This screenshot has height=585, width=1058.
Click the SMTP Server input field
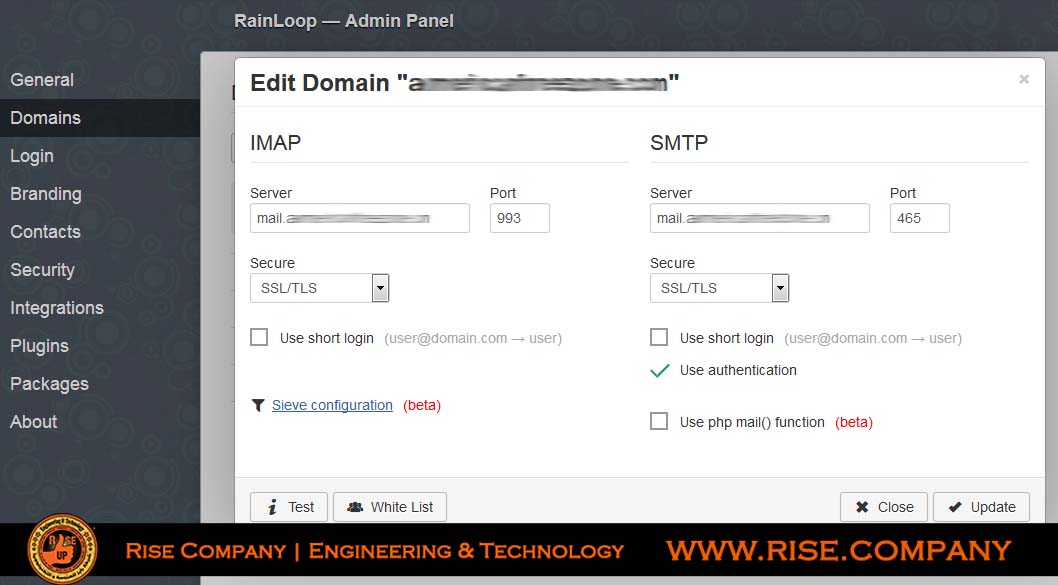pyautogui.click(x=760, y=218)
